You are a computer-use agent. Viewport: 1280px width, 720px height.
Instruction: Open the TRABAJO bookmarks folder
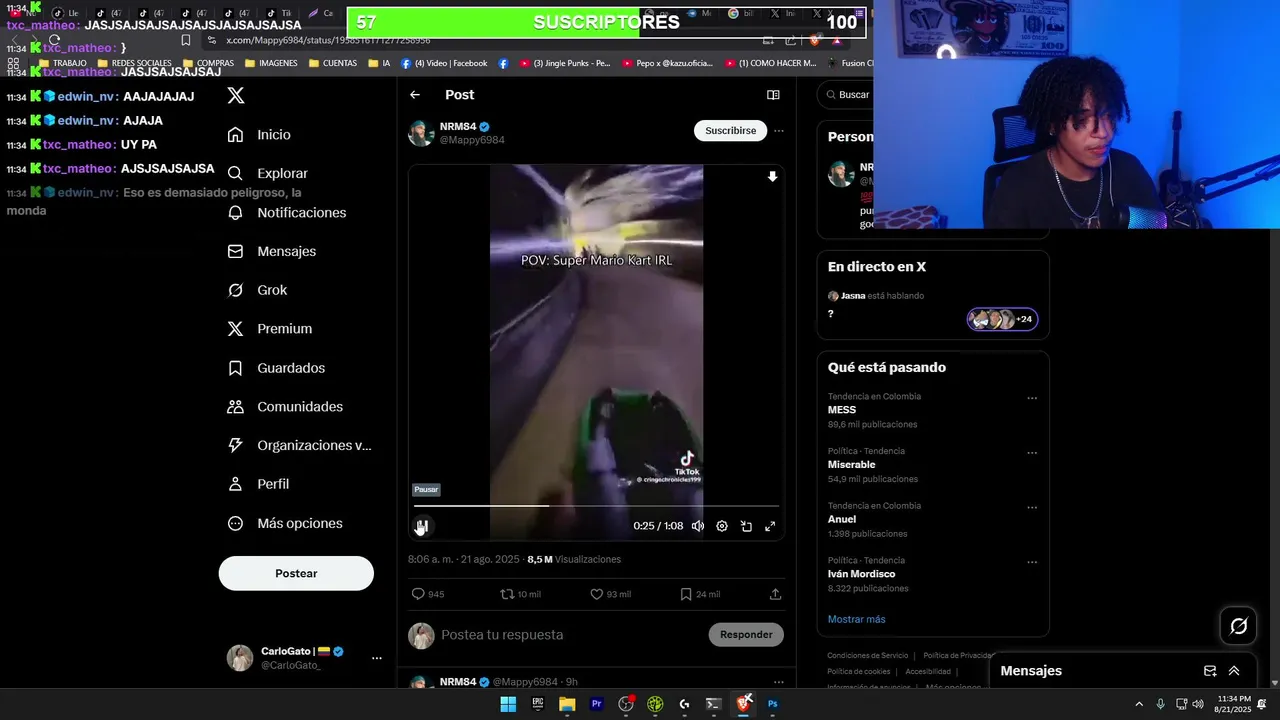pyautogui.click(x=62, y=63)
